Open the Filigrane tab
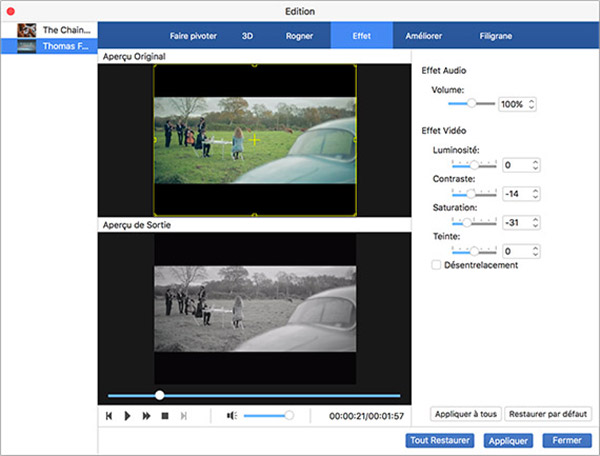600x456 pixels. coord(496,36)
